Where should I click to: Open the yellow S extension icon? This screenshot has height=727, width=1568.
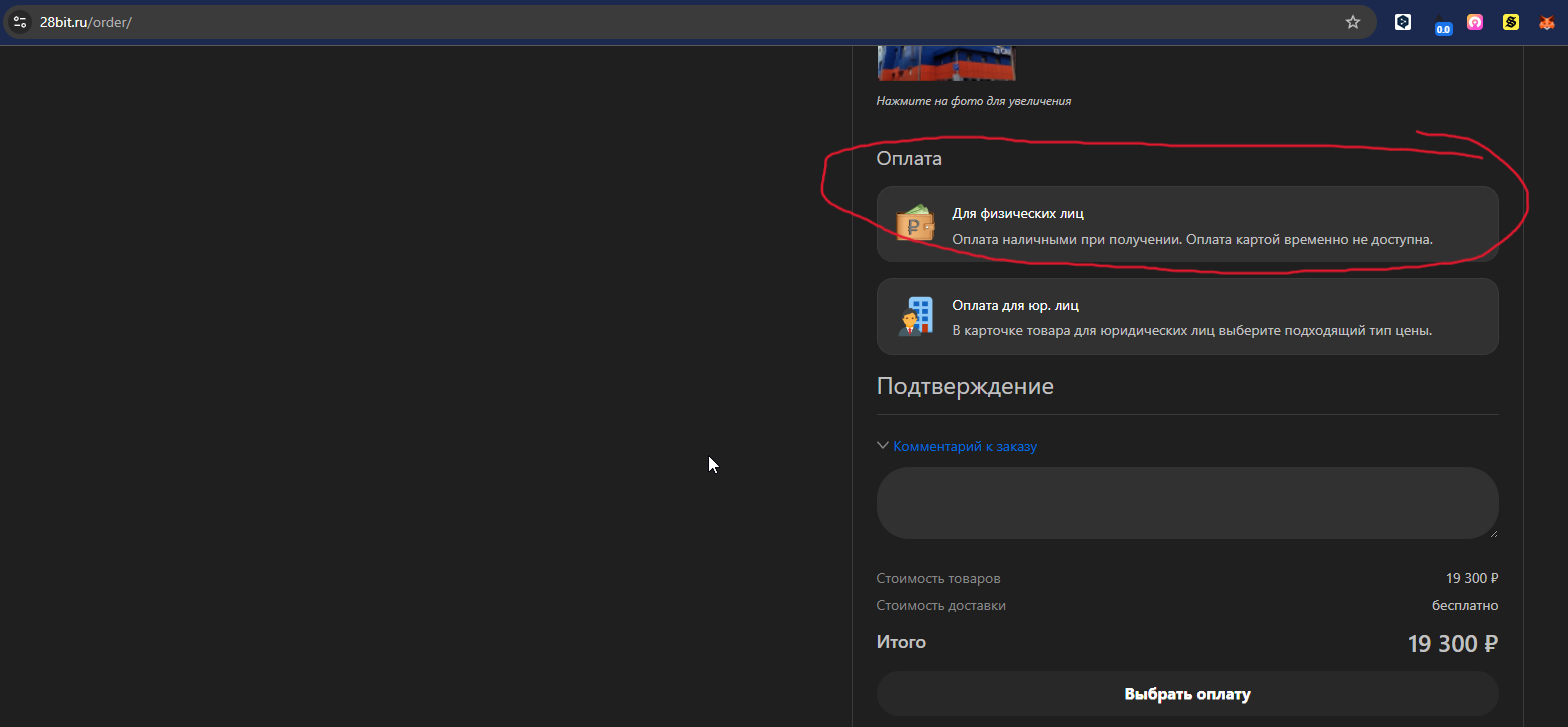coord(1511,22)
